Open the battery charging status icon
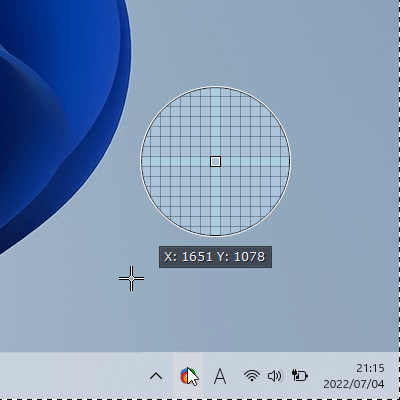Viewport: 400px width, 400px height. (300, 375)
